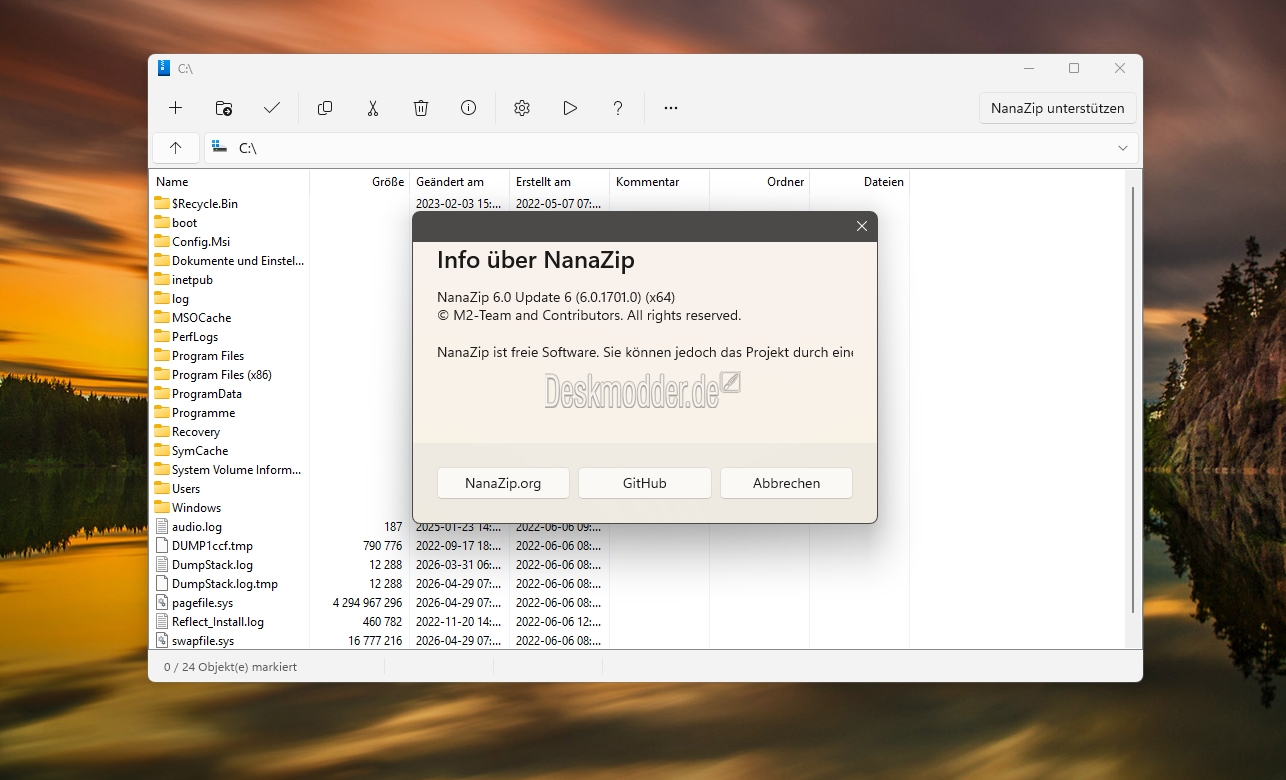Go up one folder with arrow button
1286x780 pixels.
[176, 148]
